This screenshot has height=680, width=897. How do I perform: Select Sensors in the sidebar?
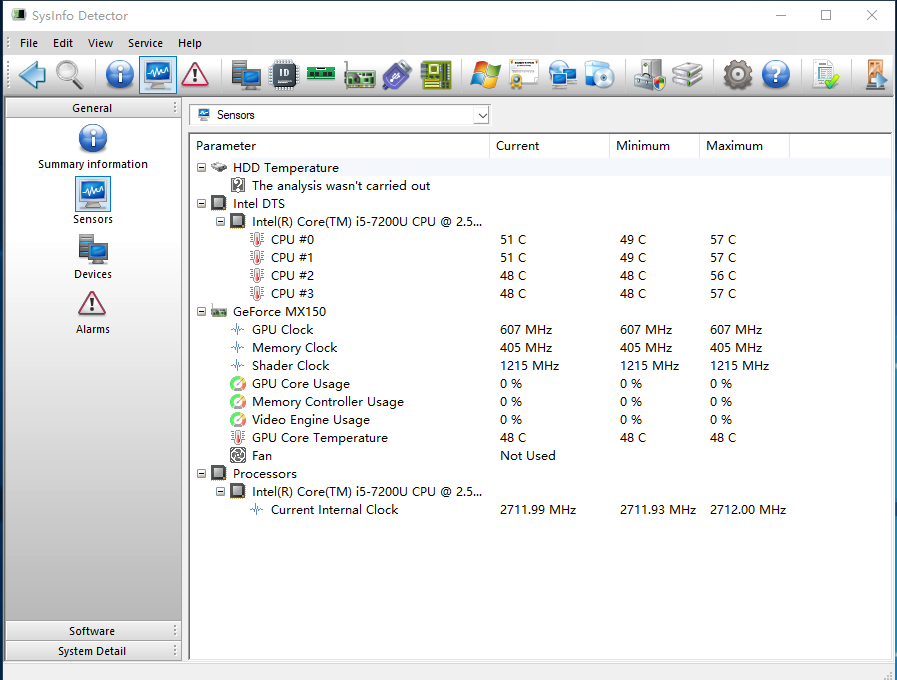tap(93, 201)
